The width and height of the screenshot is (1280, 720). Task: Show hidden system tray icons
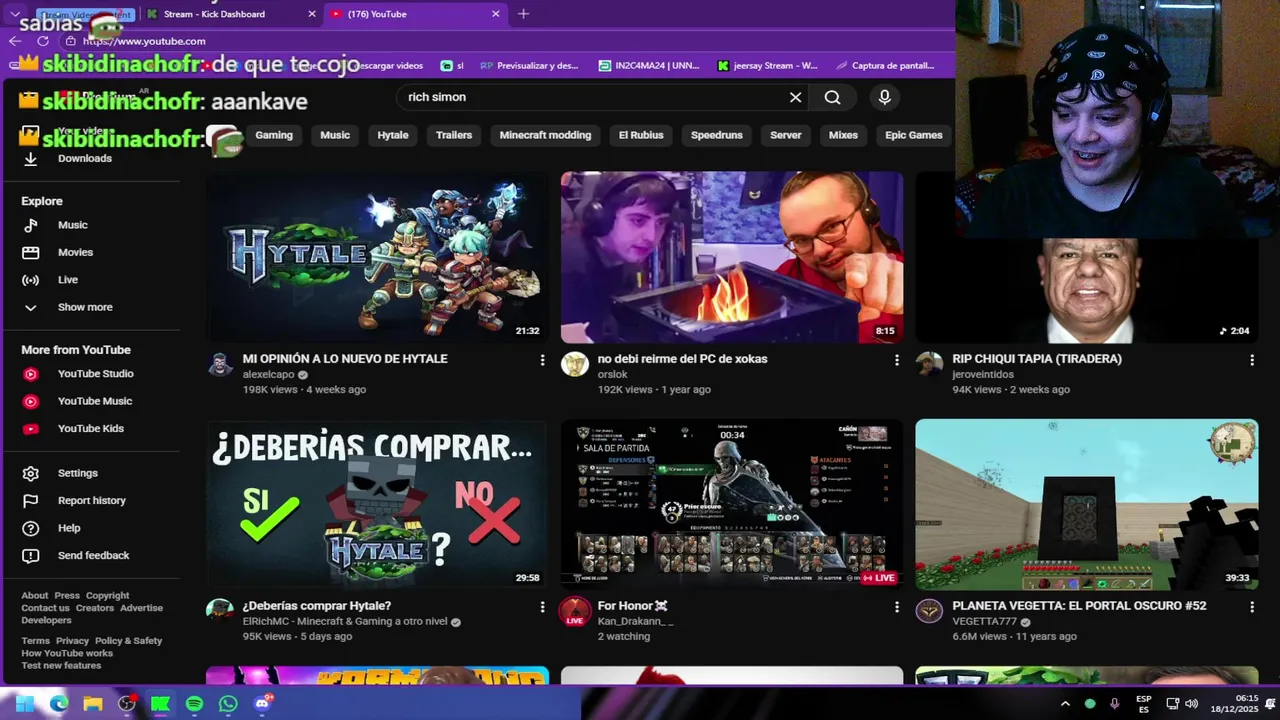1065,704
